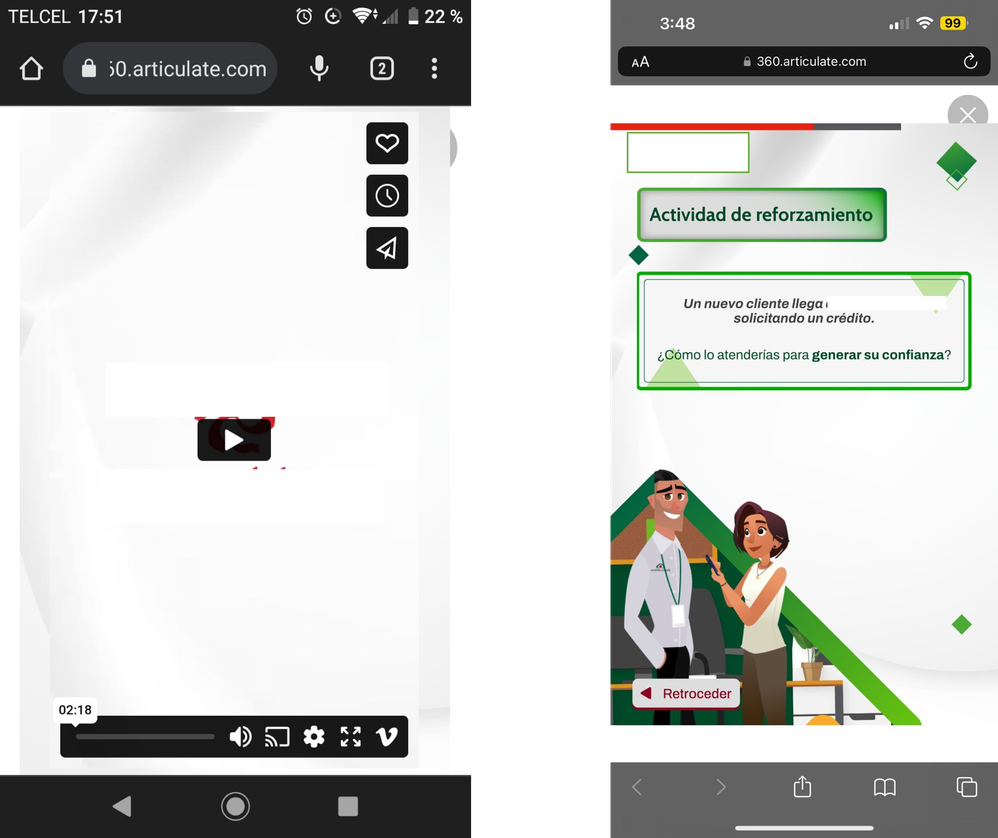Mute the video via speaker icon

pos(240,737)
